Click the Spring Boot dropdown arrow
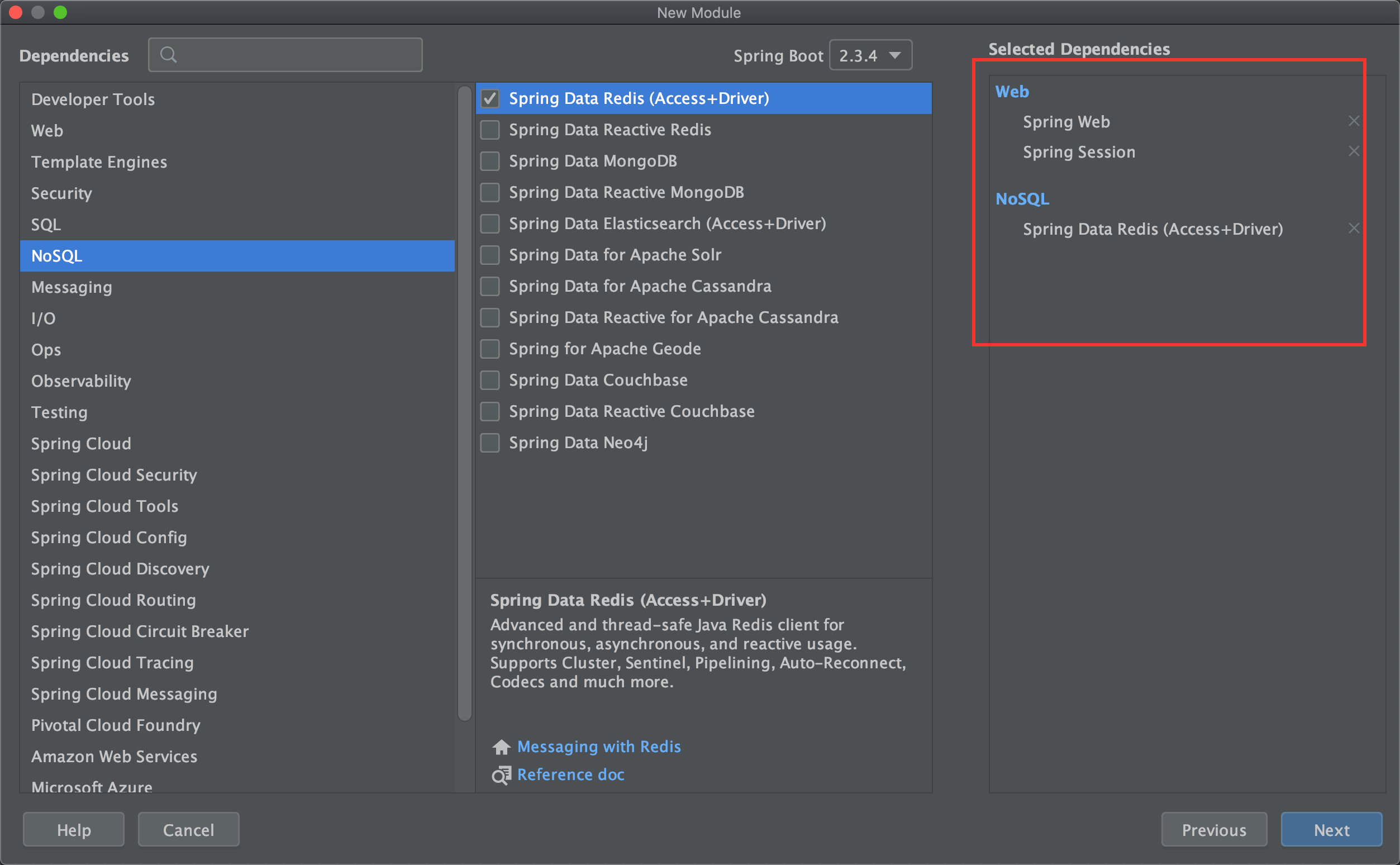The image size is (1400, 865). 895,55
